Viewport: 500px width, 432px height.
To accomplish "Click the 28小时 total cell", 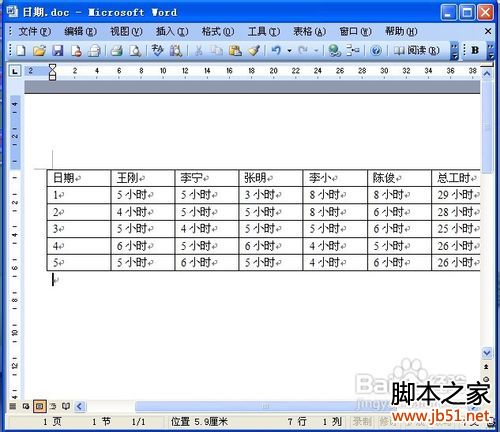I will click(x=456, y=212).
